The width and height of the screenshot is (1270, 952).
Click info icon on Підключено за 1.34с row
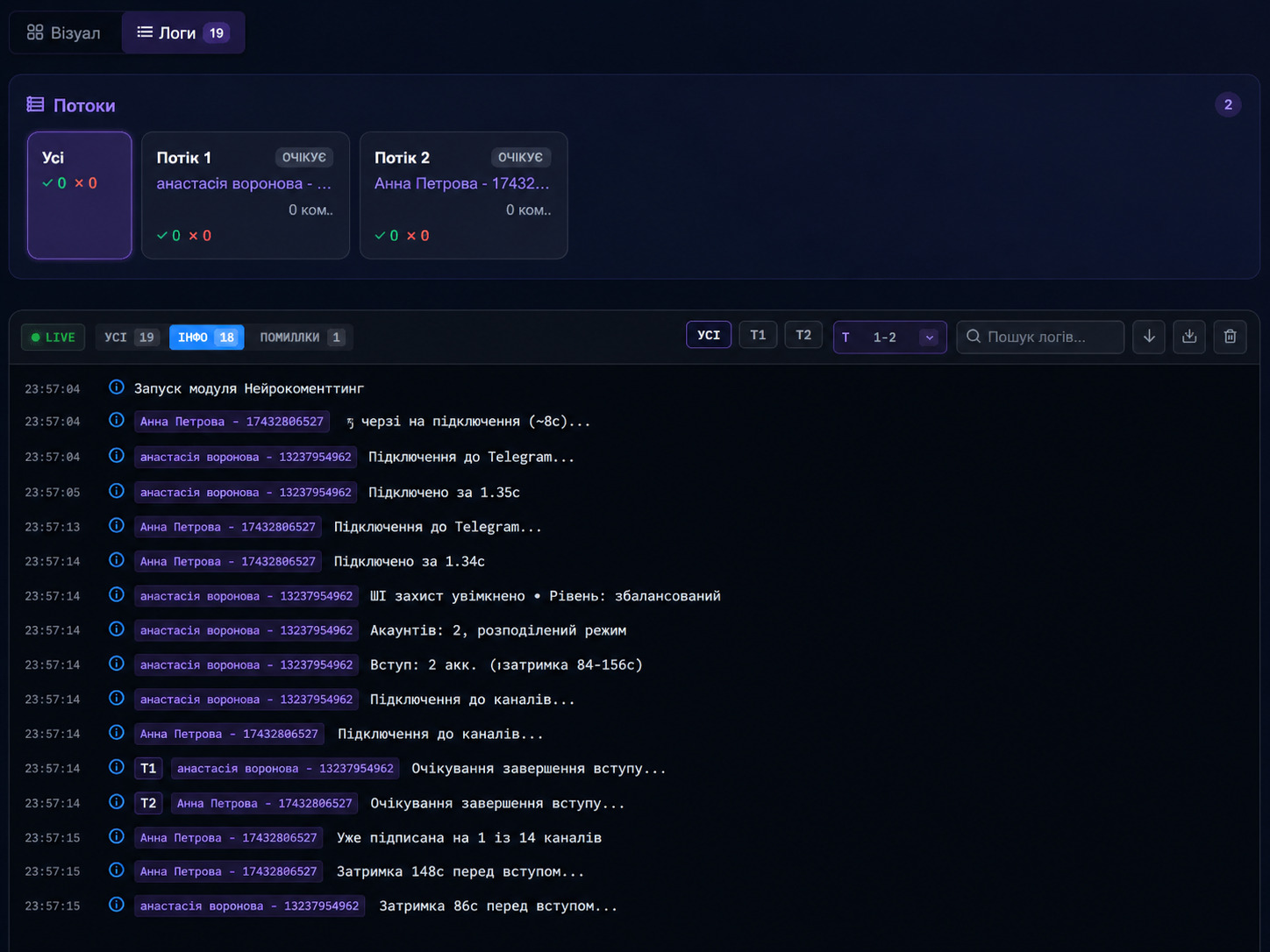[116, 560]
